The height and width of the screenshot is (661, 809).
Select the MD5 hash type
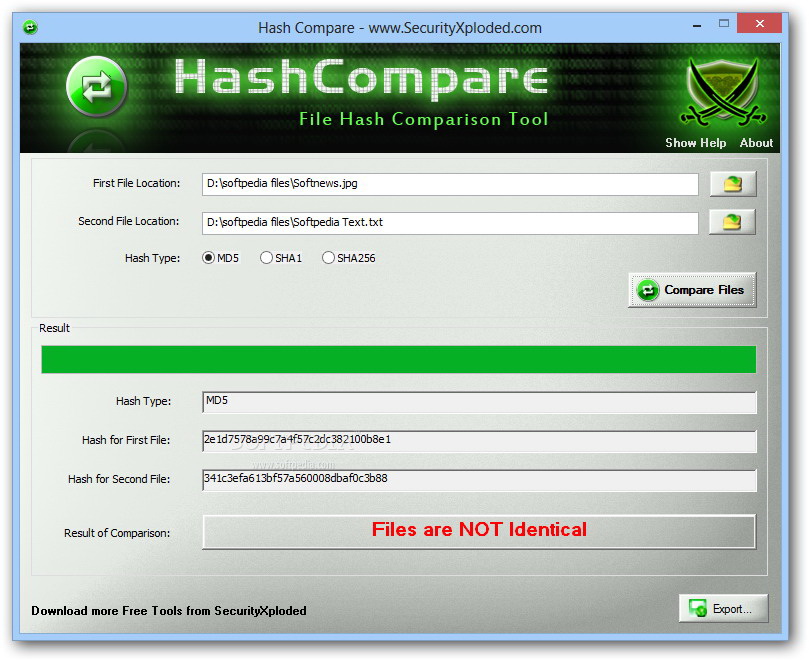pos(220,258)
